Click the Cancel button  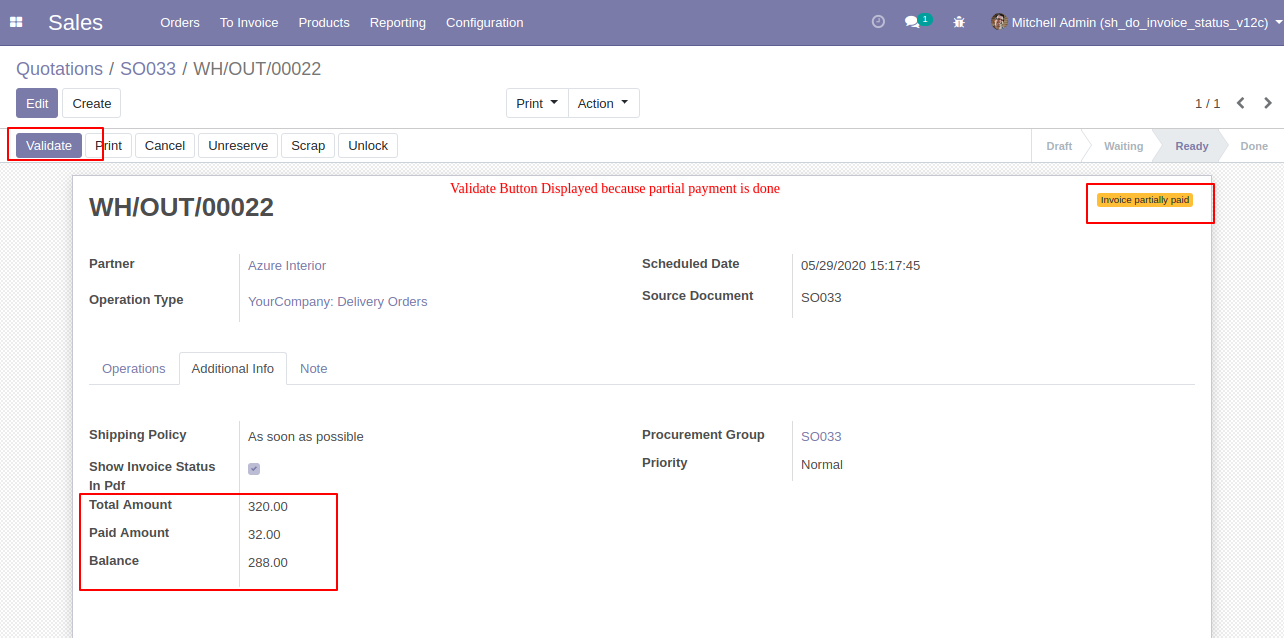(x=165, y=145)
